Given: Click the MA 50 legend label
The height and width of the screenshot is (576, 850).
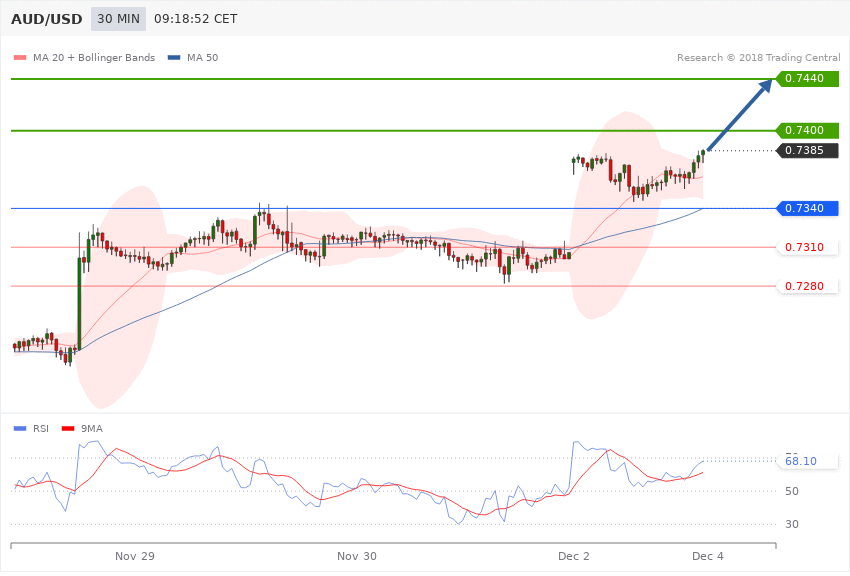Looking at the screenshot, I should click(x=203, y=57).
